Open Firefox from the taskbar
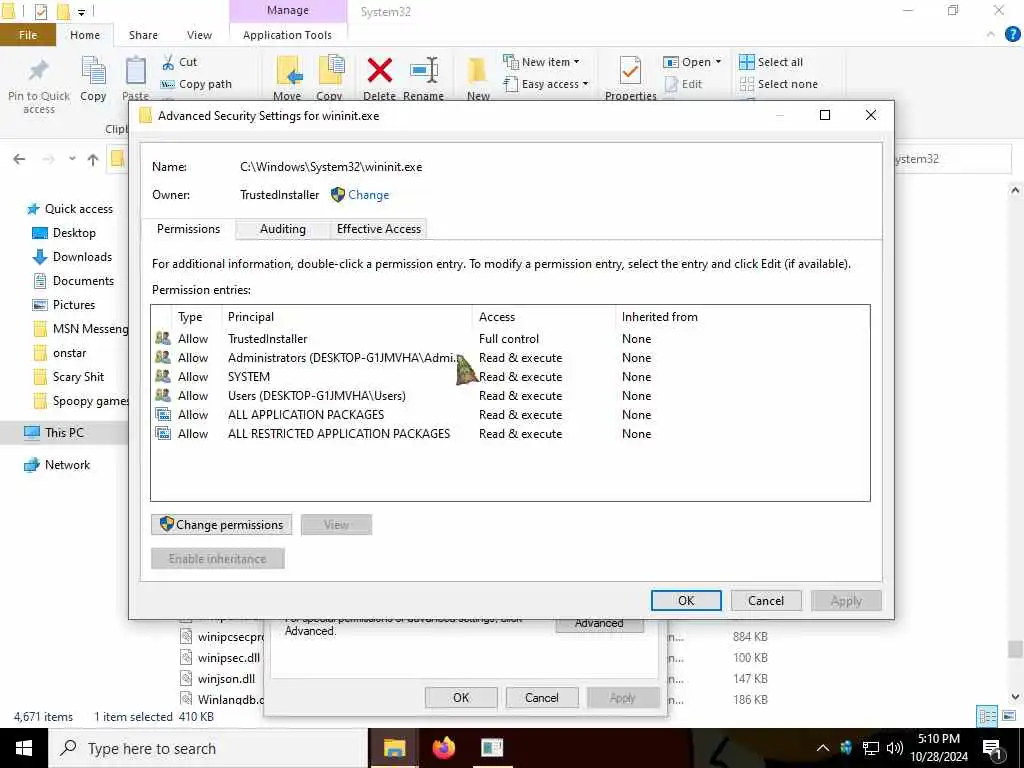This screenshot has height=768, width=1024. pyautogui.click(x=443, y=748)
